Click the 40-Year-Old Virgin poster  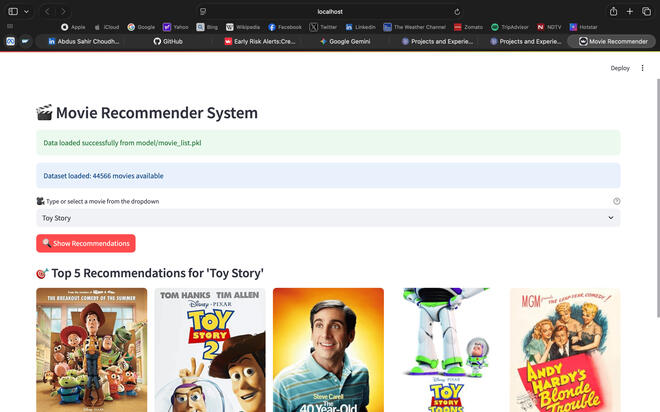[328, 350]
